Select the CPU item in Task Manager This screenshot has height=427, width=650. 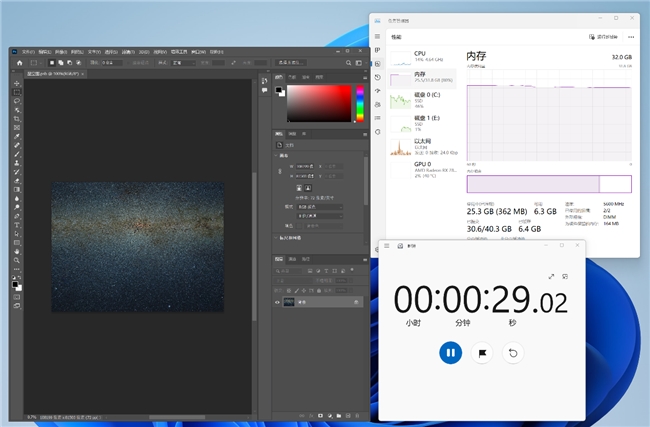pos(423,56)
